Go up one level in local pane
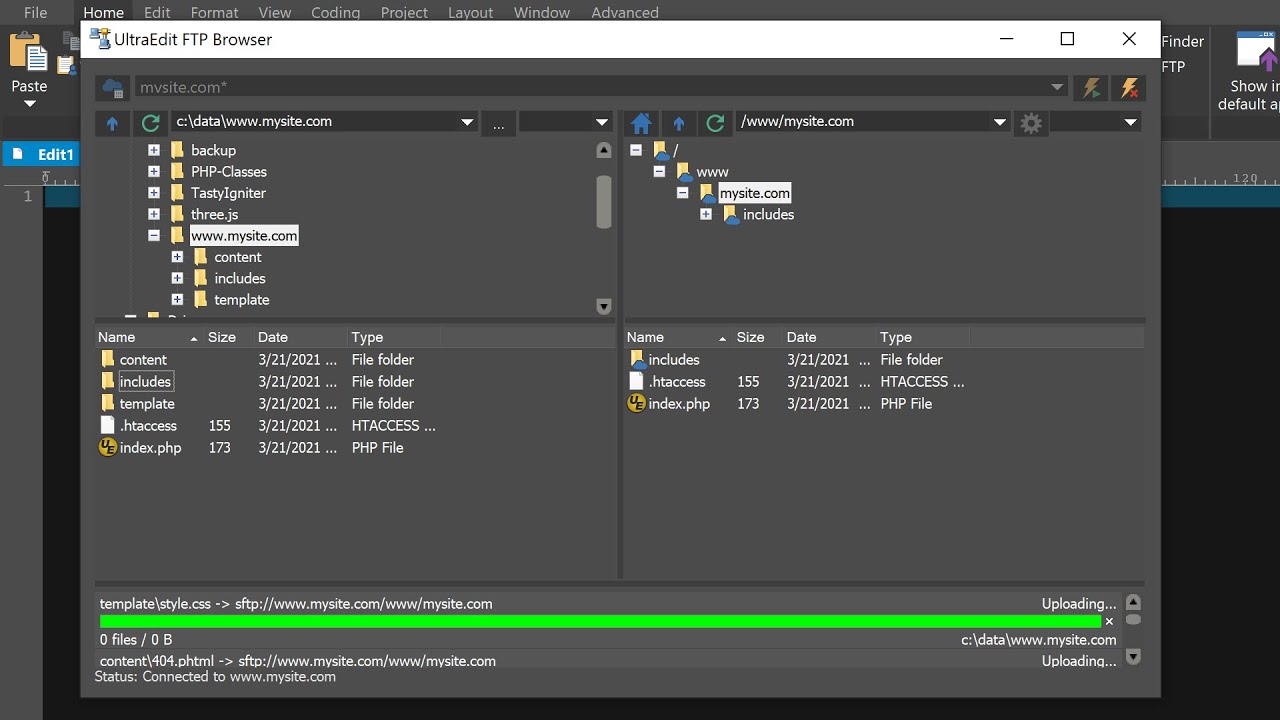Image resolution: width=1280 pixels, height=720 pixels. (x=112, y=123)
